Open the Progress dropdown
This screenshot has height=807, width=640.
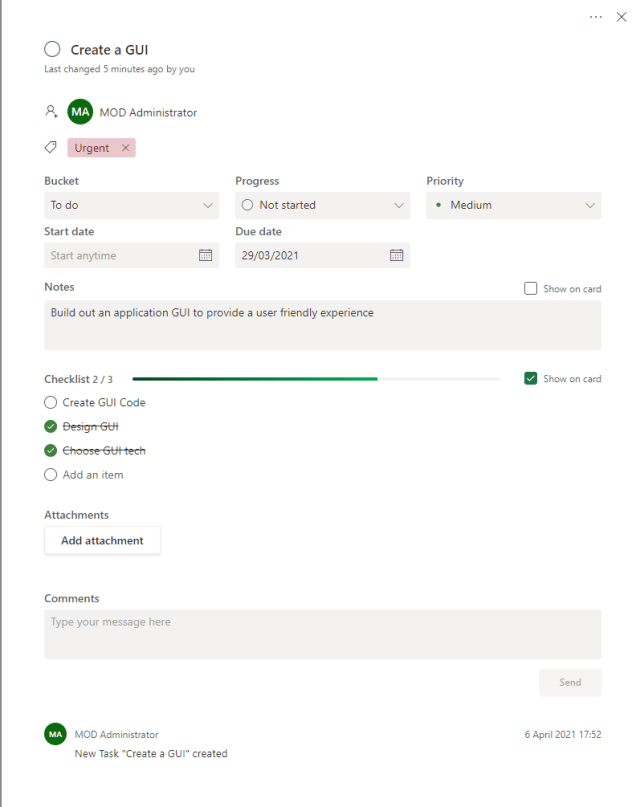(x=322, y=205)
